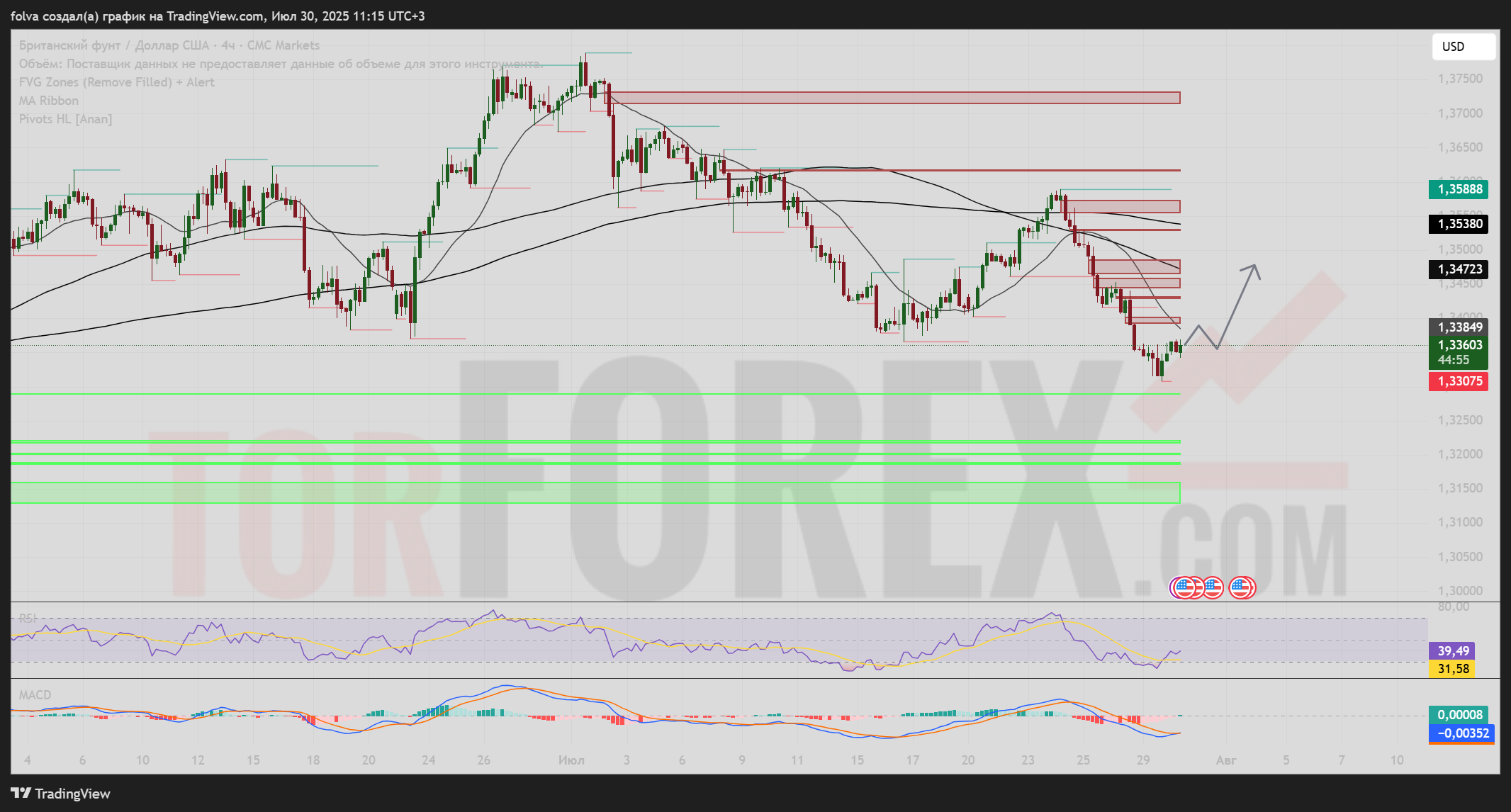Click the rightmost US flag event icon
The width and height of the screenshot is (1511, 812).
point(1241,587)
